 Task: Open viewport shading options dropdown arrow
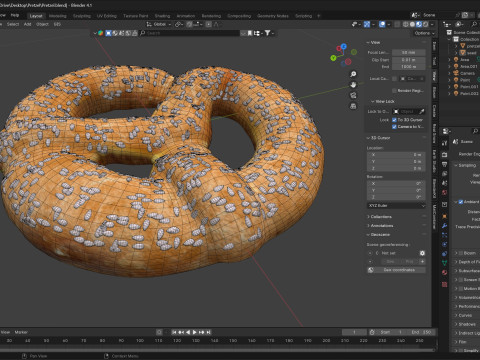point(432,24)
